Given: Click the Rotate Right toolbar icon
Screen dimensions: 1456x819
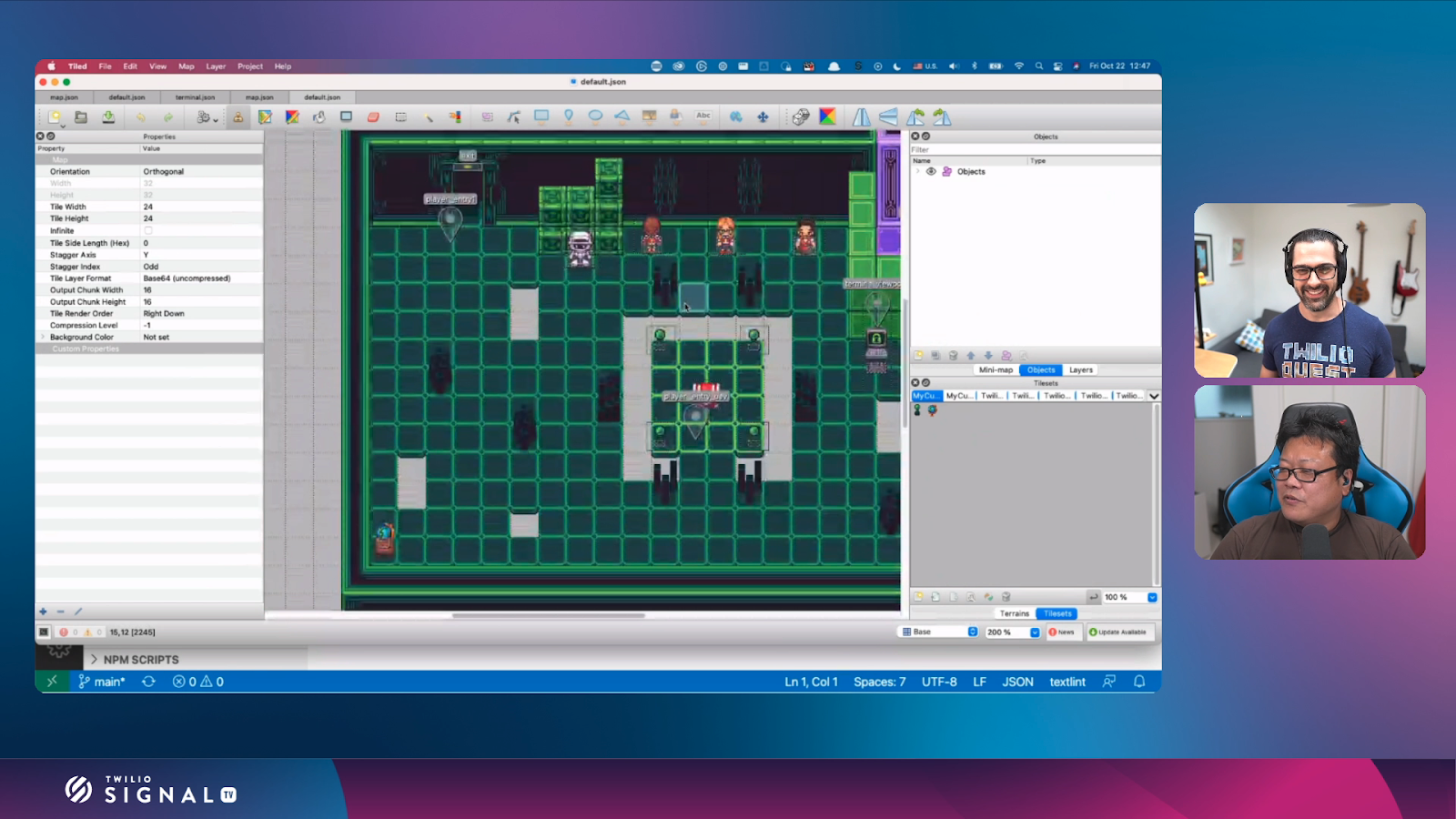Looking at the screenshot, I should tap(942, 116).
